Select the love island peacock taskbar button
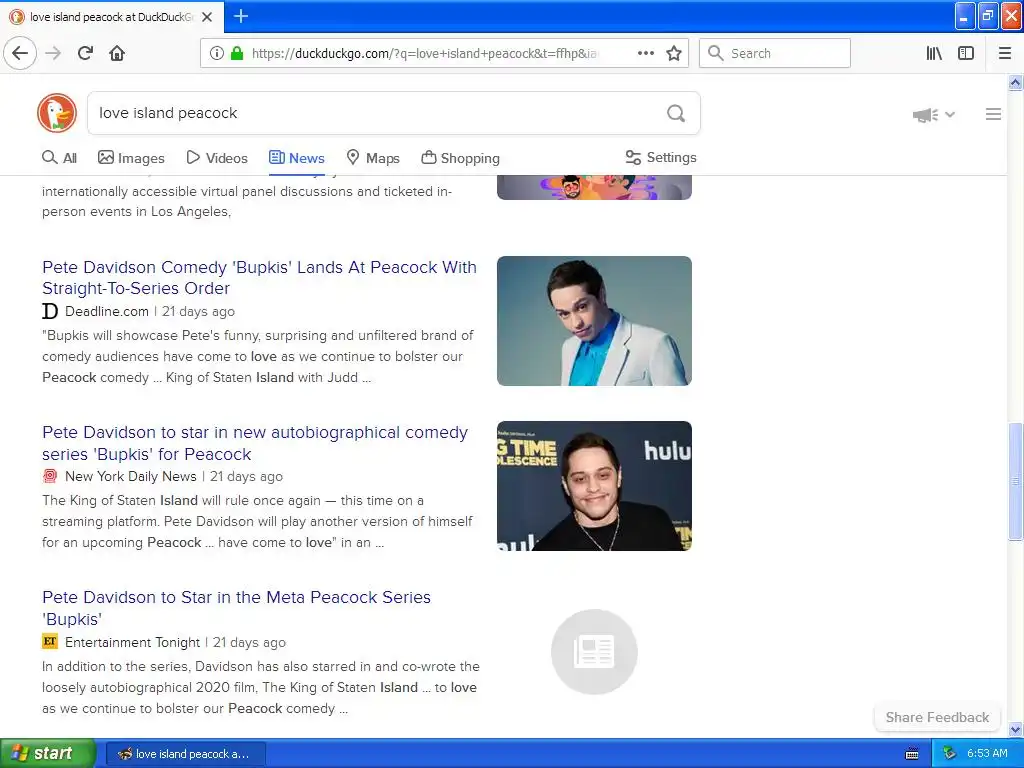 185,754
